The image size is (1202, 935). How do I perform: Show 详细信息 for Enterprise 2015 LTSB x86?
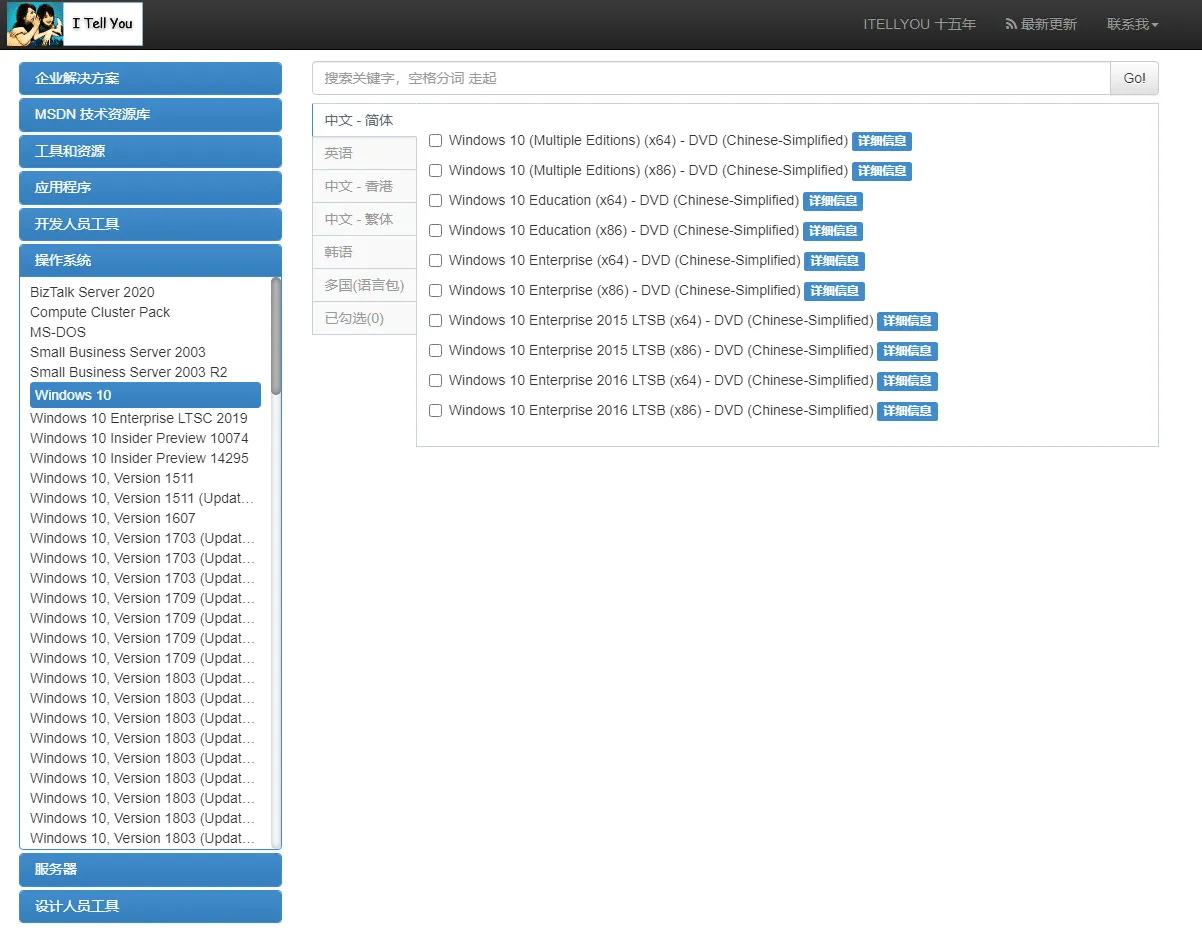point(908,351)
